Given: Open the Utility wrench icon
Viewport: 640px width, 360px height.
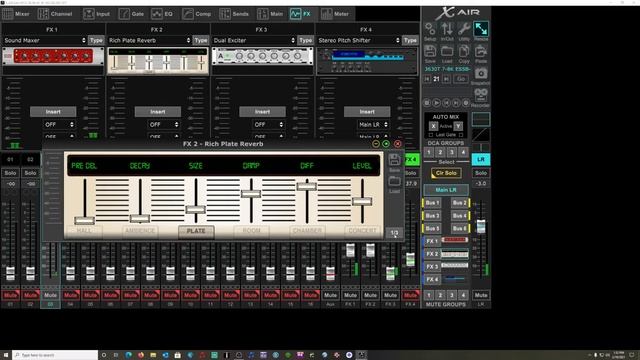Looking at the screenshot, I should [x=464, y=29].
